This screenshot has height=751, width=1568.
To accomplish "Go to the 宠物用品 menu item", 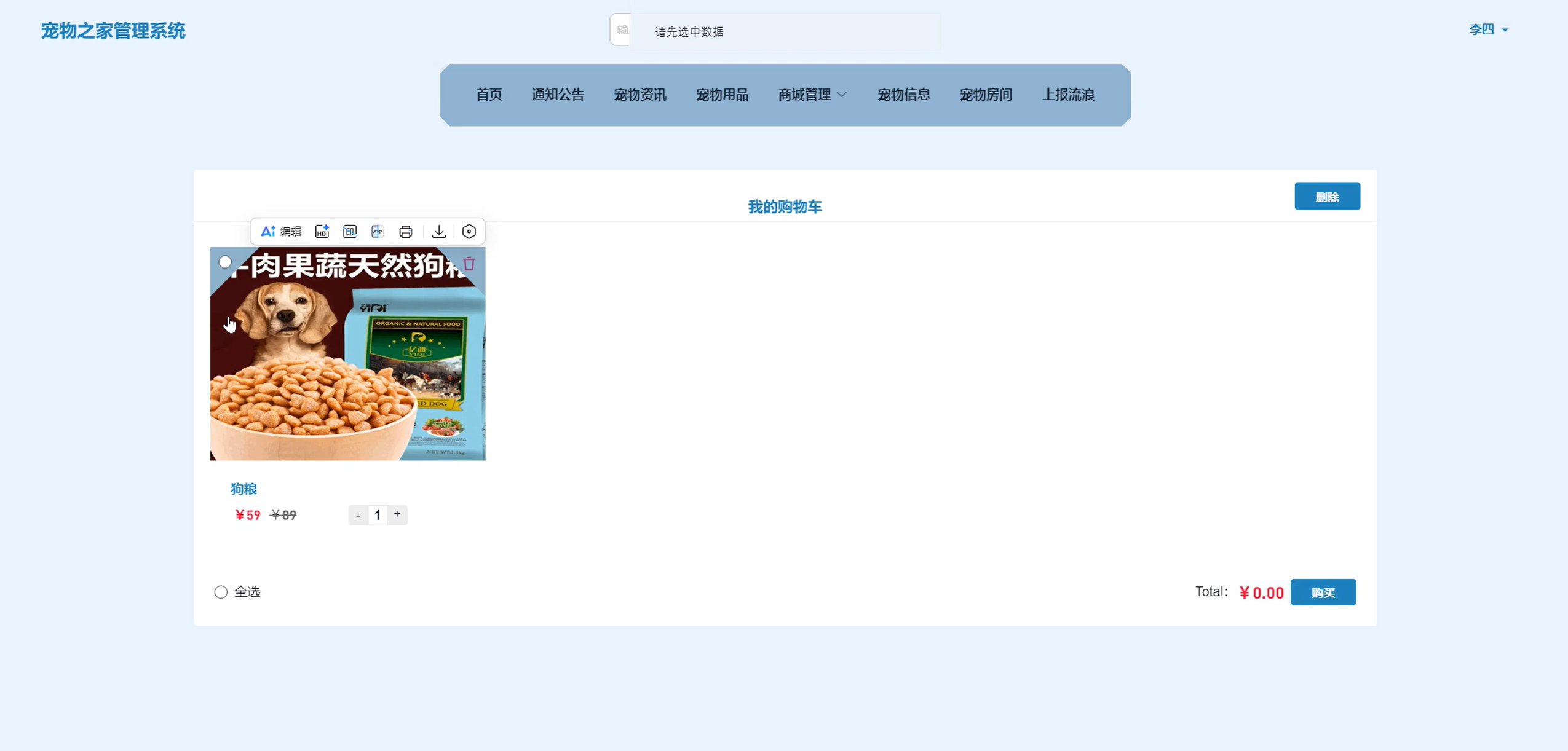I will point(722,95).
